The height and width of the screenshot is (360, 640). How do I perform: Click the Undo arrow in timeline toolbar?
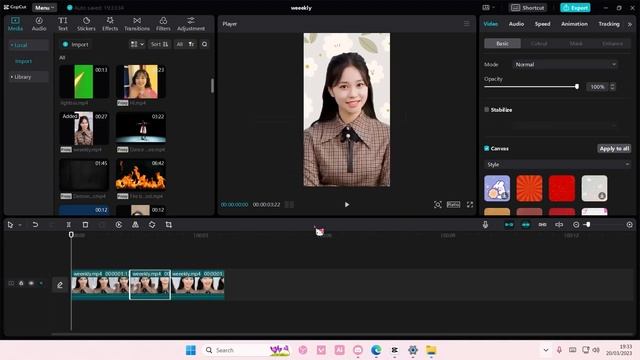(35, 224)
